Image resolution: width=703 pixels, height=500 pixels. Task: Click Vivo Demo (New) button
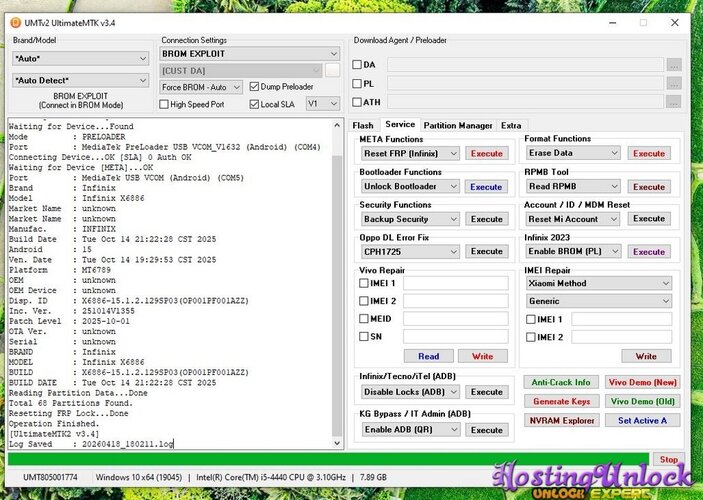(642, 383)
